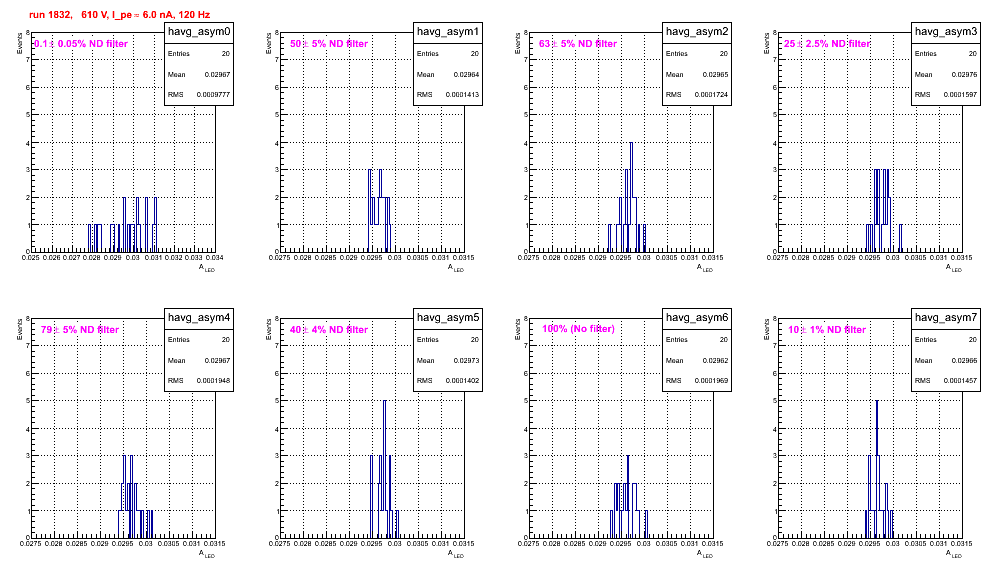Click the Events y-axis label of havg_asym0 plot
This screenshot has width=996, height=572.
(x=19, y=43)
